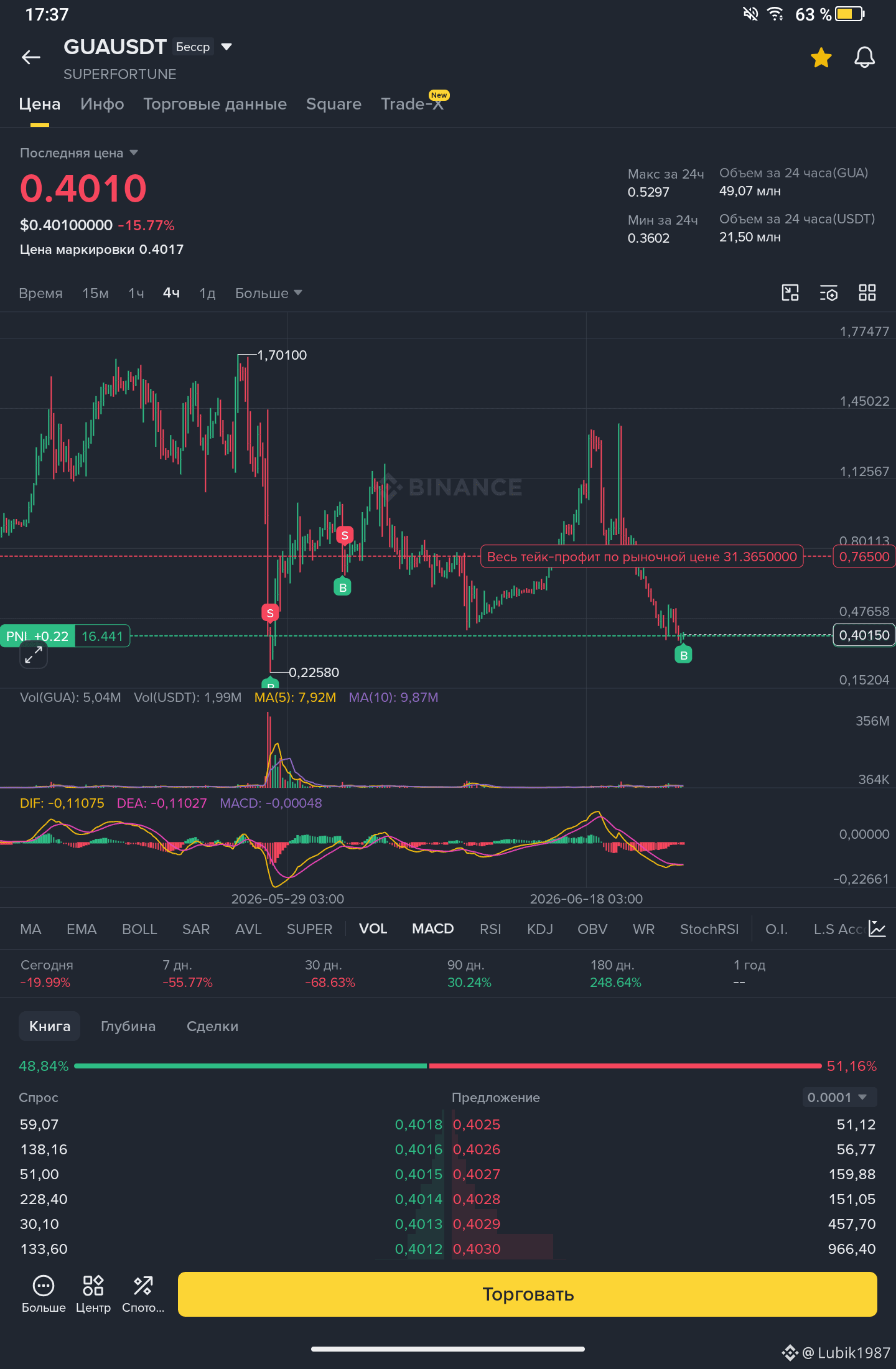Screen dimensions: 896x1369
Task: Toggle the BOLL indicator
Action: point(139,929)
